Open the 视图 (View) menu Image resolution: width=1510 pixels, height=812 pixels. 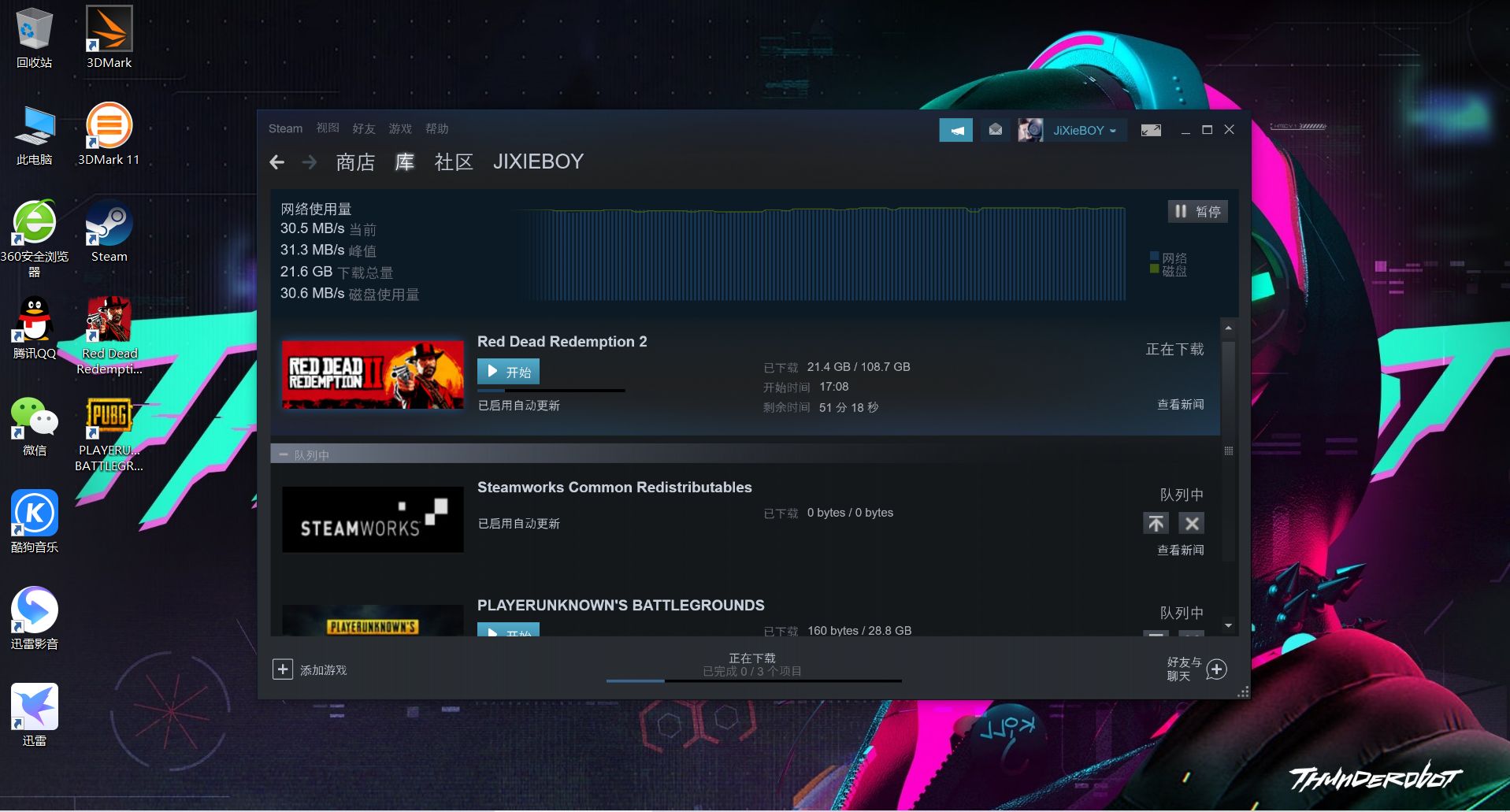328,128
